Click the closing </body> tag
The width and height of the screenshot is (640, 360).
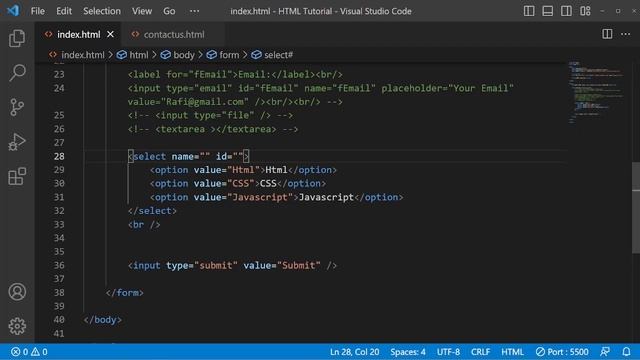click(102, 320)
